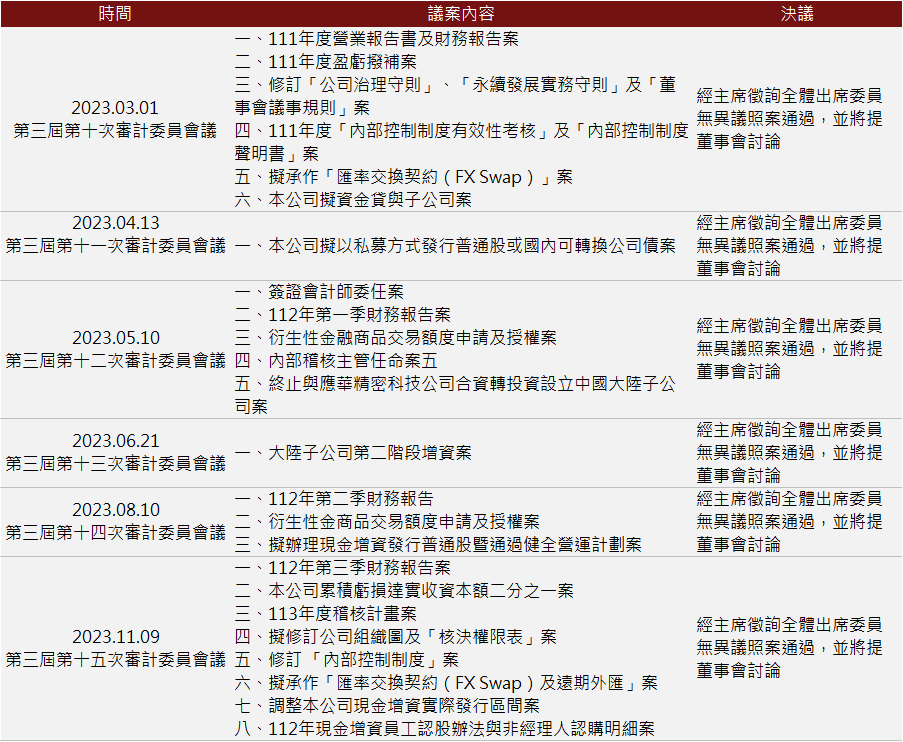Image resolution: width=903 pixels, height=742 pixels.
Task: Click the 修訂「公司治理守則」 agenda line
Action: tap(455, 96)
